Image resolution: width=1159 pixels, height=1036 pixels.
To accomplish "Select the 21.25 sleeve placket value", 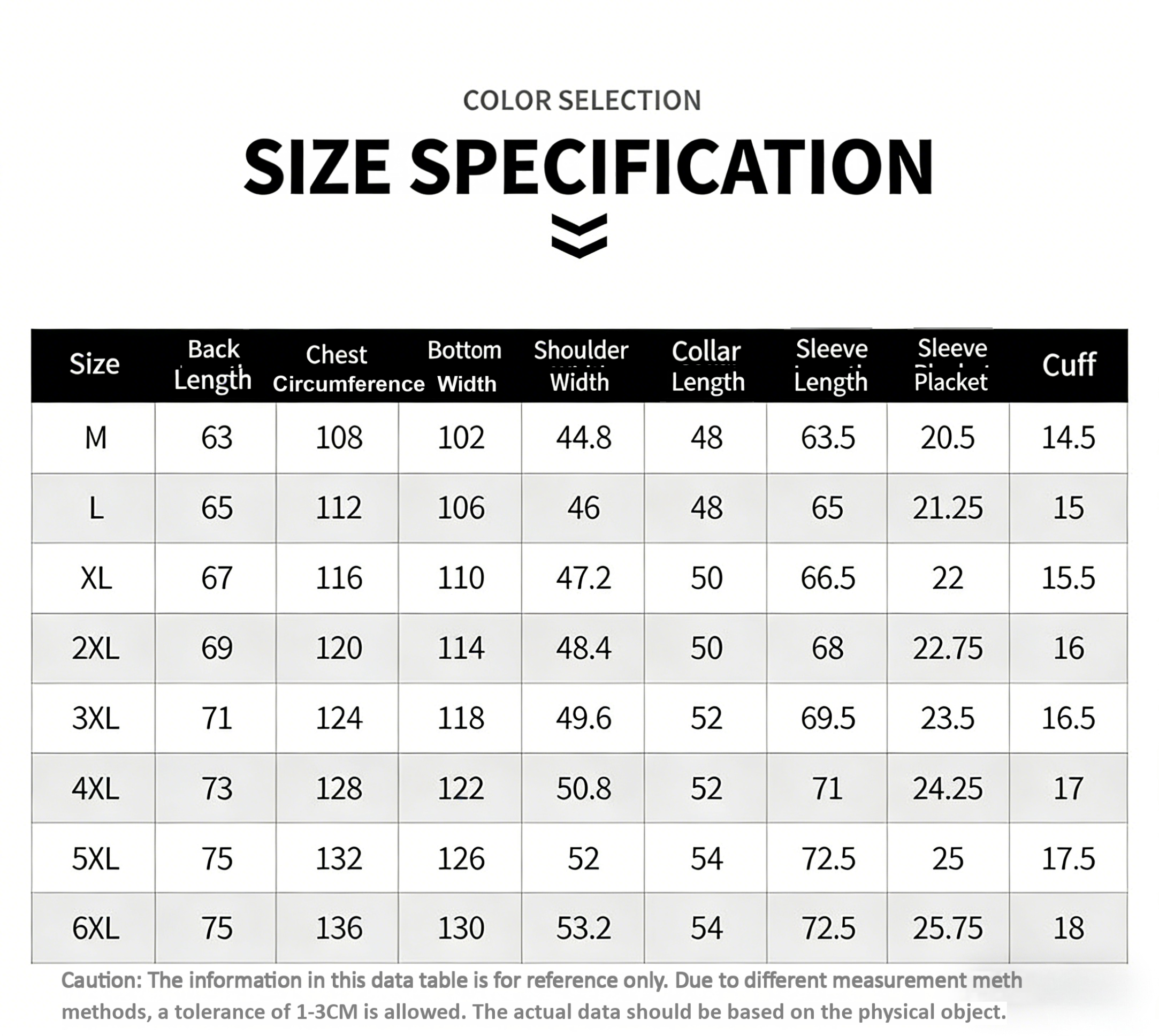I will [x=948, y=508].
